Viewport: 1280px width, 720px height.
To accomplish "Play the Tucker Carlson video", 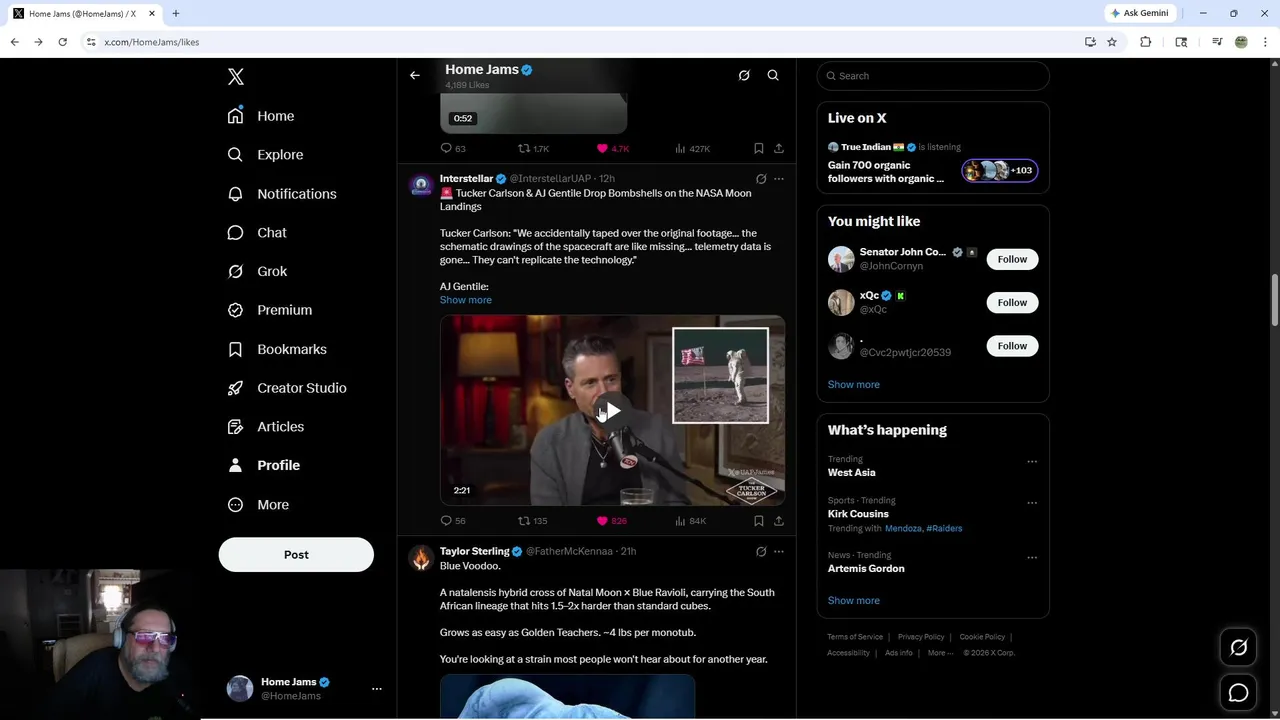I will pyautogui.click(x=612, y=411).
